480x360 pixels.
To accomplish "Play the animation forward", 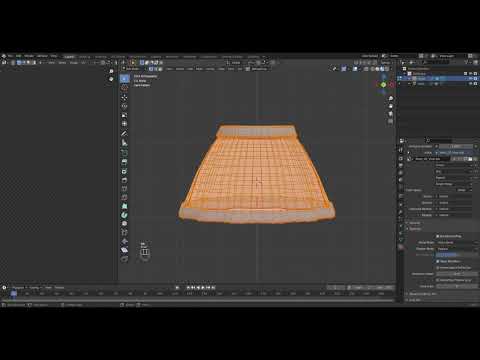I will point(203,288).
